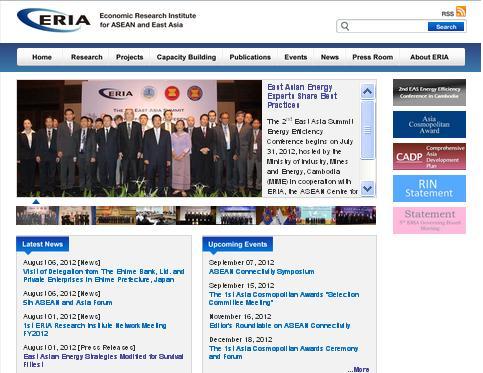Open the 5th ASEAN and Asia Forum link
This screenshot has width=483, height=373.
[x=68, y=303]
